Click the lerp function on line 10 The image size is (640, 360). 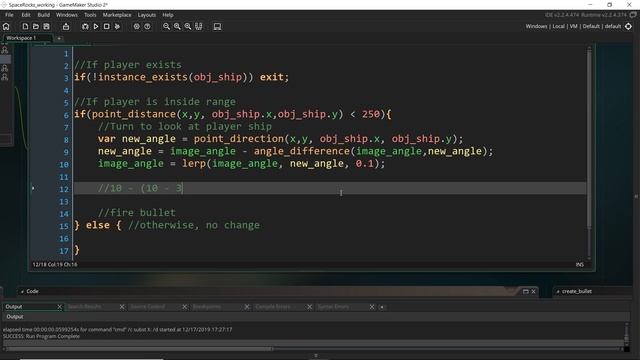[x=194, y=164]
